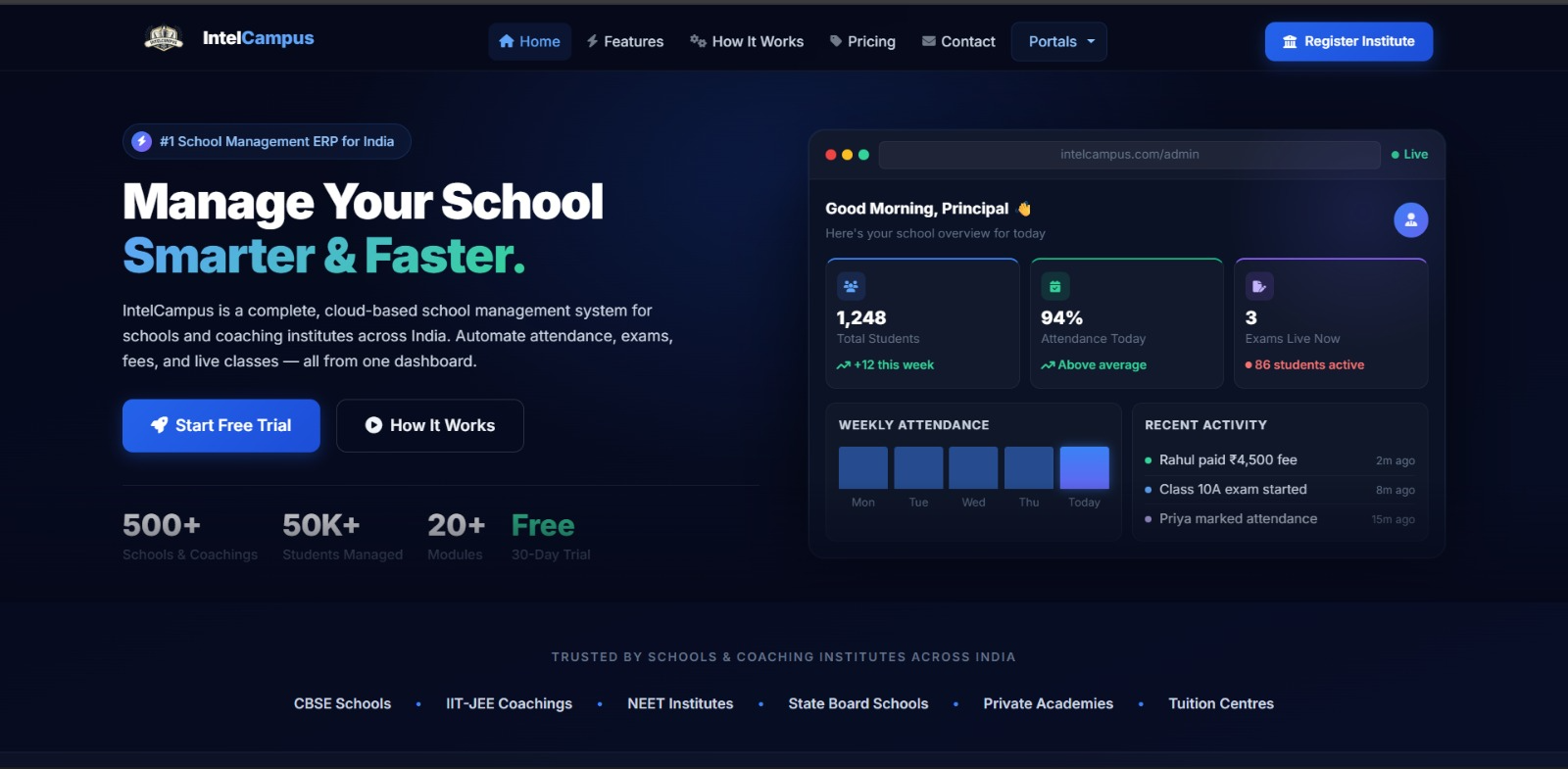1568x769 pixels.
Task: Open the Home nav tab
Action: pyautogui.click(x=529, y=42)
